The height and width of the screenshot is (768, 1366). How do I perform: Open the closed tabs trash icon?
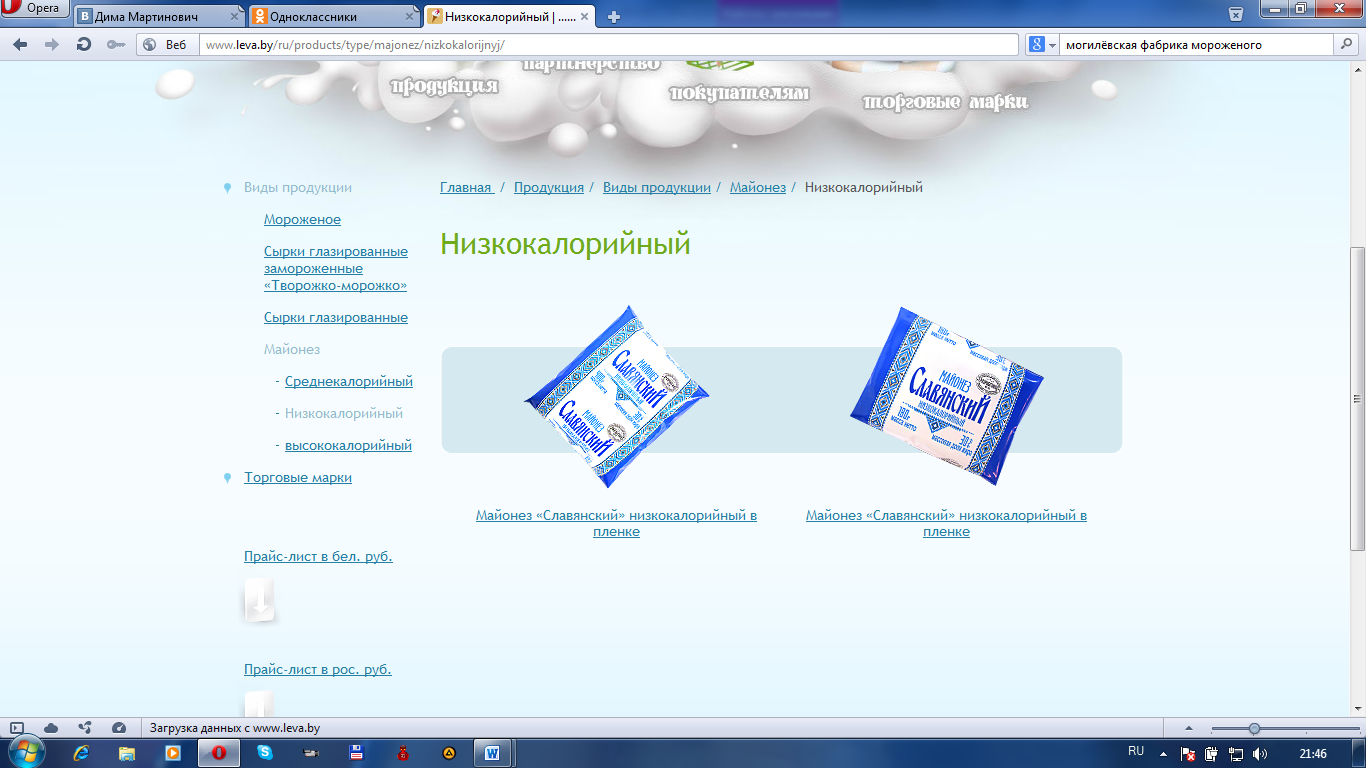click(x=1236, y=14)
